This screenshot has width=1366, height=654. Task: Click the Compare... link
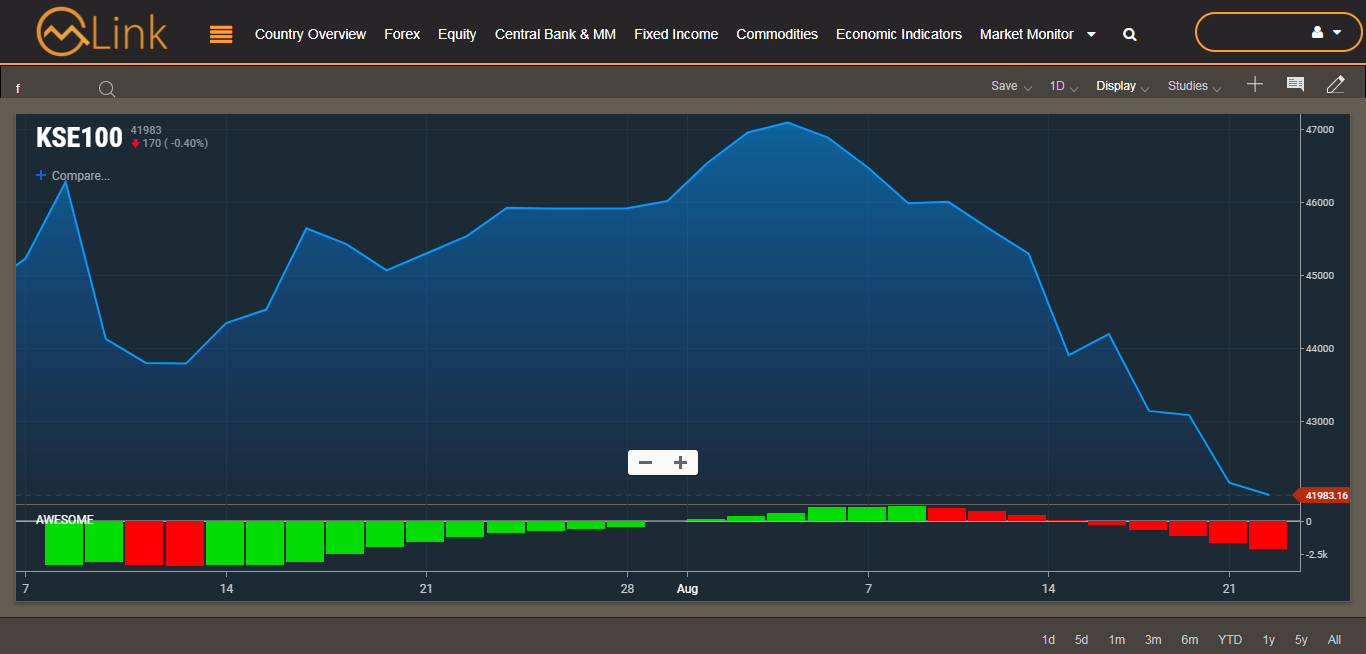(81, 176)
